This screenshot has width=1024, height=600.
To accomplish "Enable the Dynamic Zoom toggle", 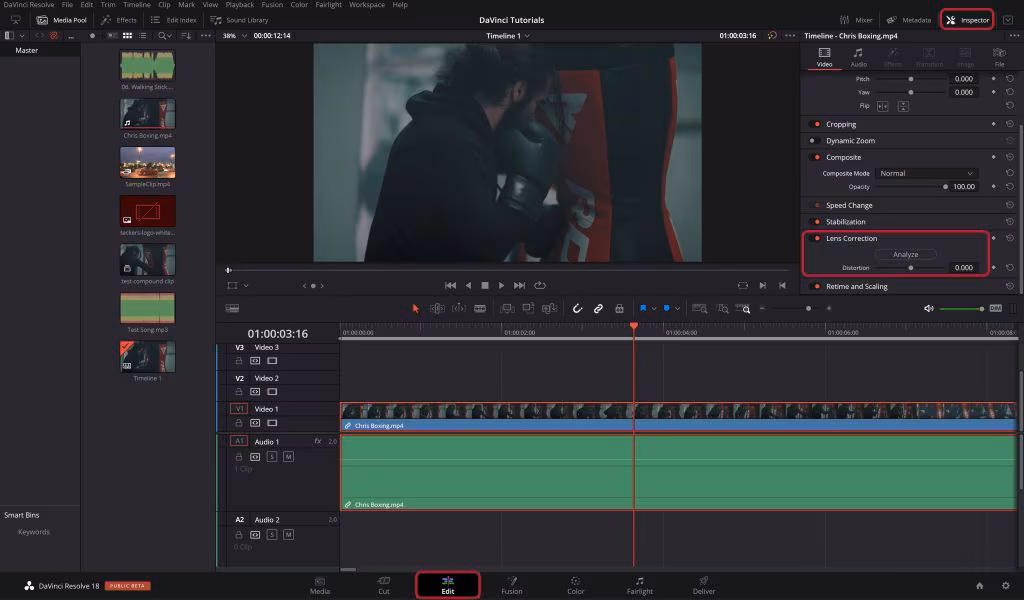I will [x=815, y=140].
